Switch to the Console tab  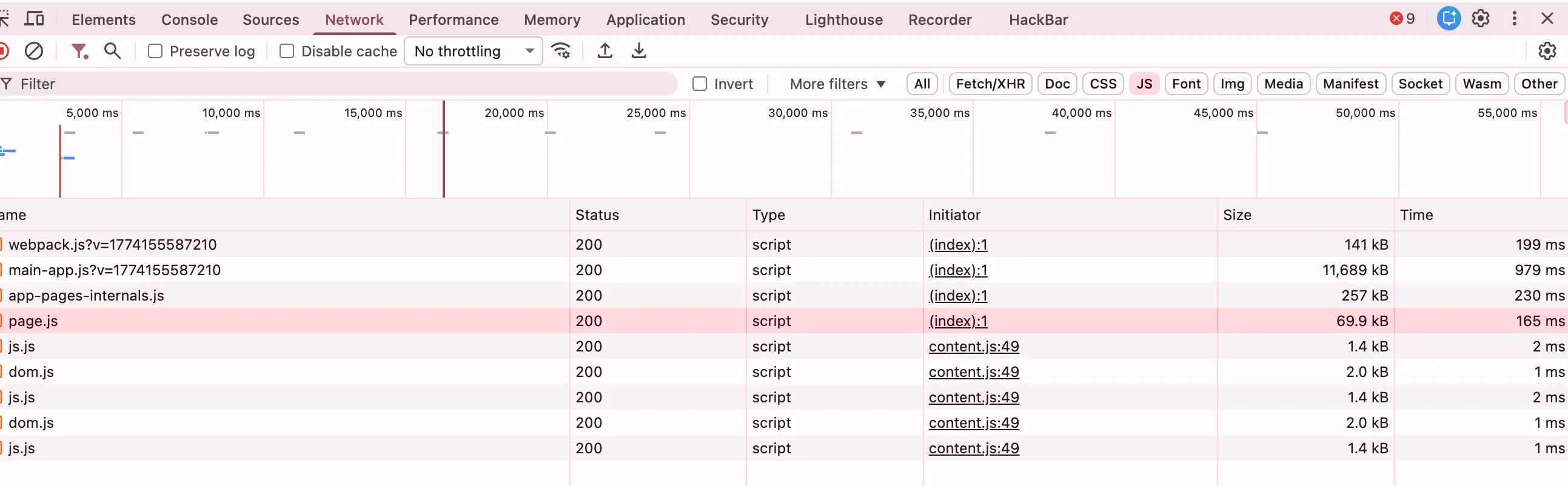(189, 19)
